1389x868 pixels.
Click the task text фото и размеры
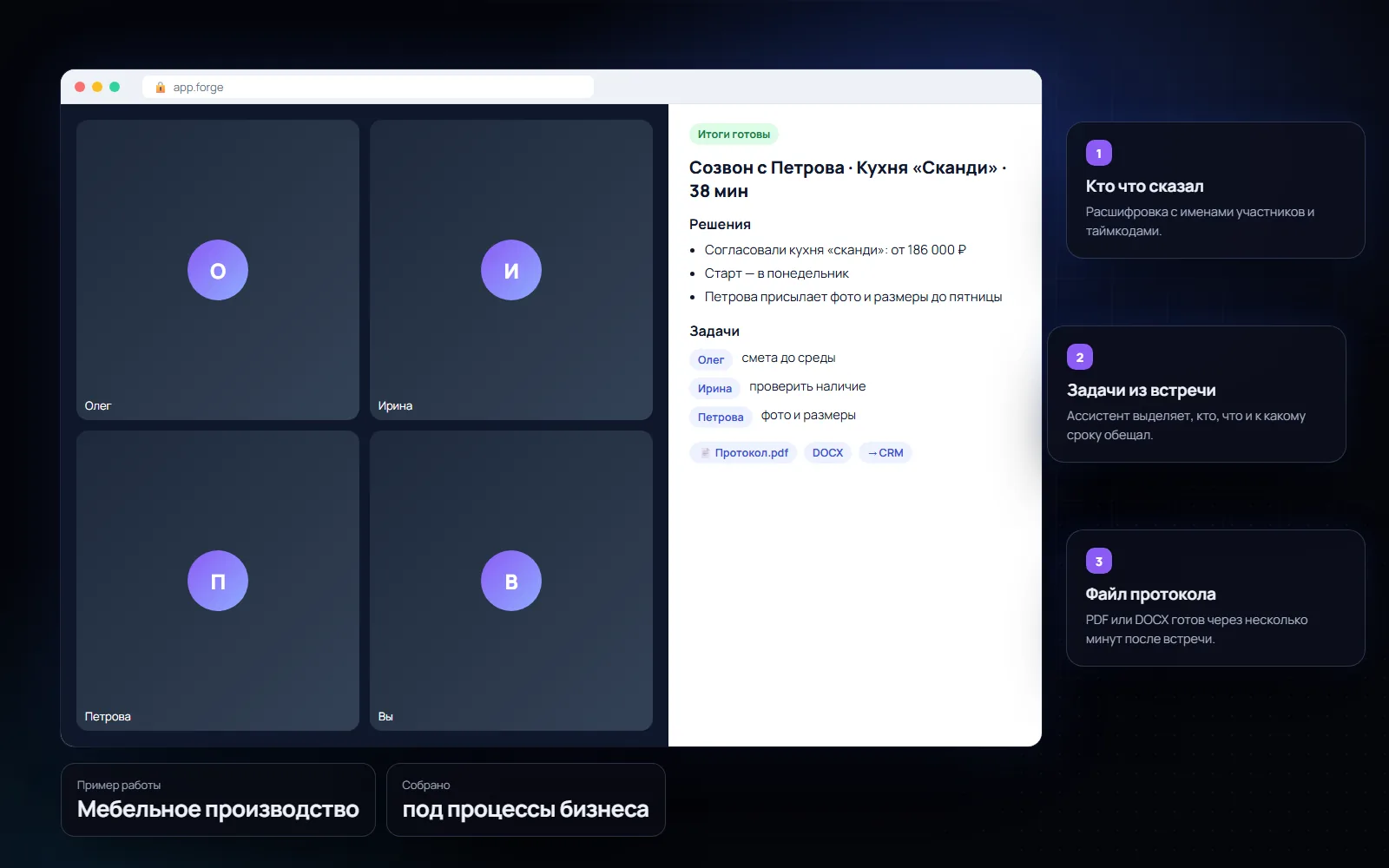click(x=808, y=415)
